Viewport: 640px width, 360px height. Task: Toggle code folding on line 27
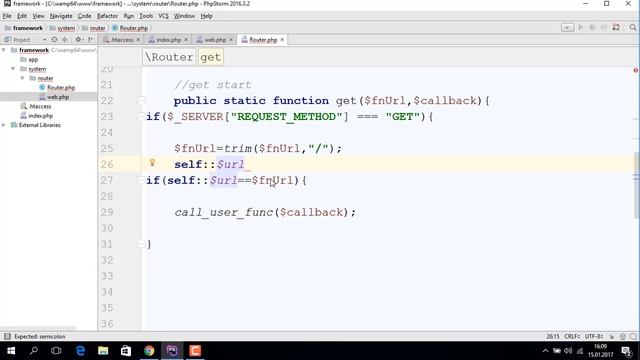click(x=141, y=180)
